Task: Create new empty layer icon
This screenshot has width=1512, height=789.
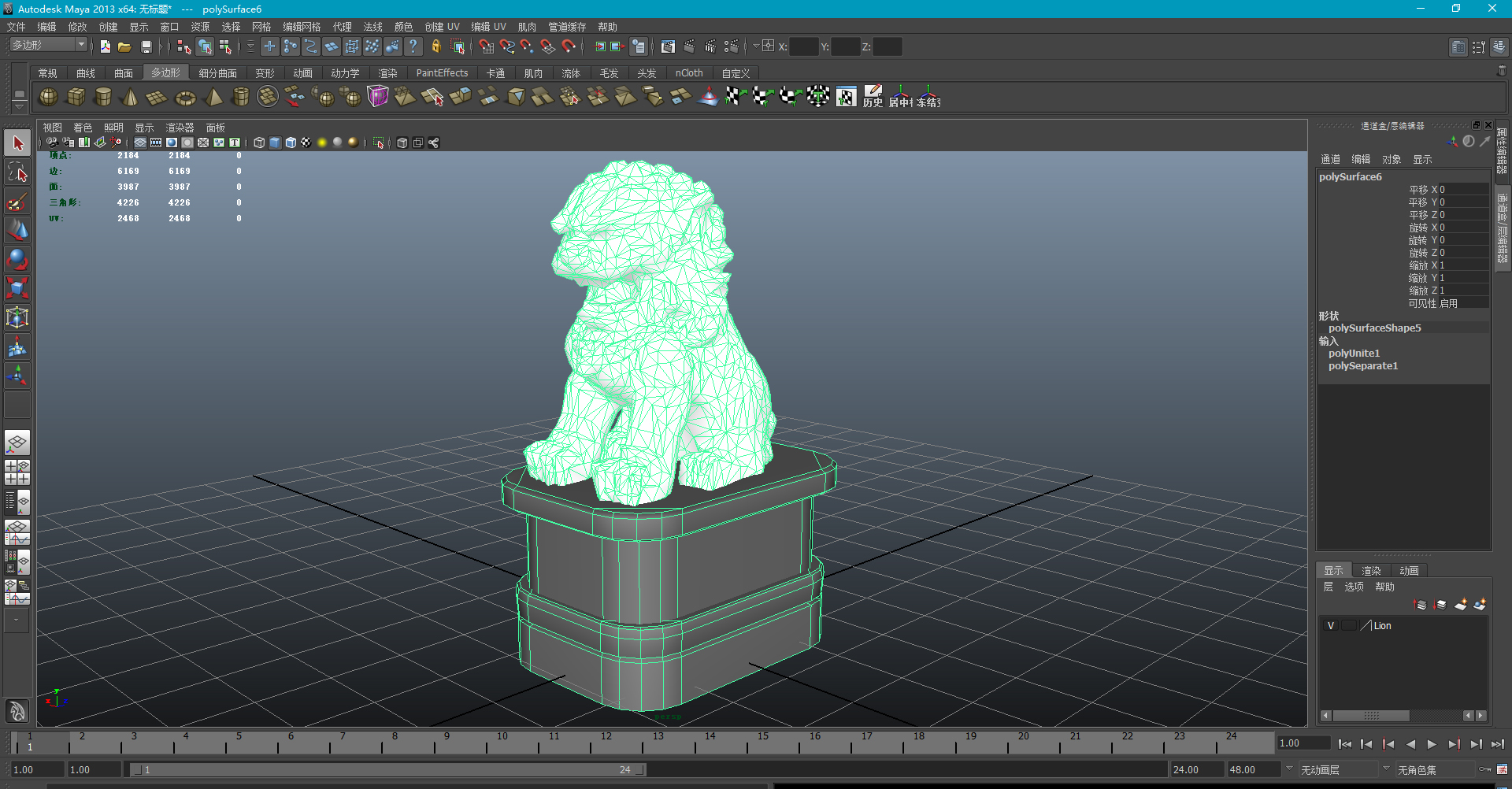Action: pos(1461,605)
